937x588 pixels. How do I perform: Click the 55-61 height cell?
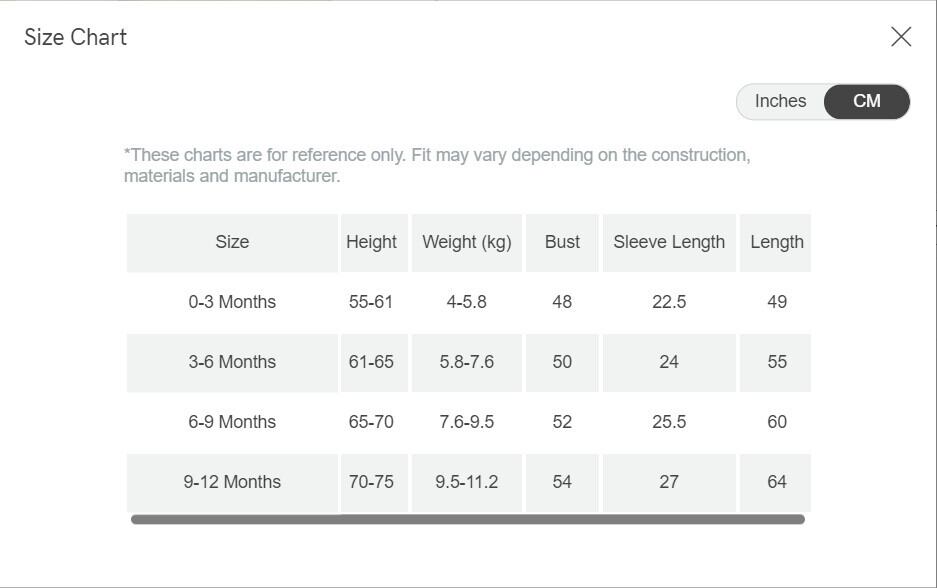tap(371, 302)
